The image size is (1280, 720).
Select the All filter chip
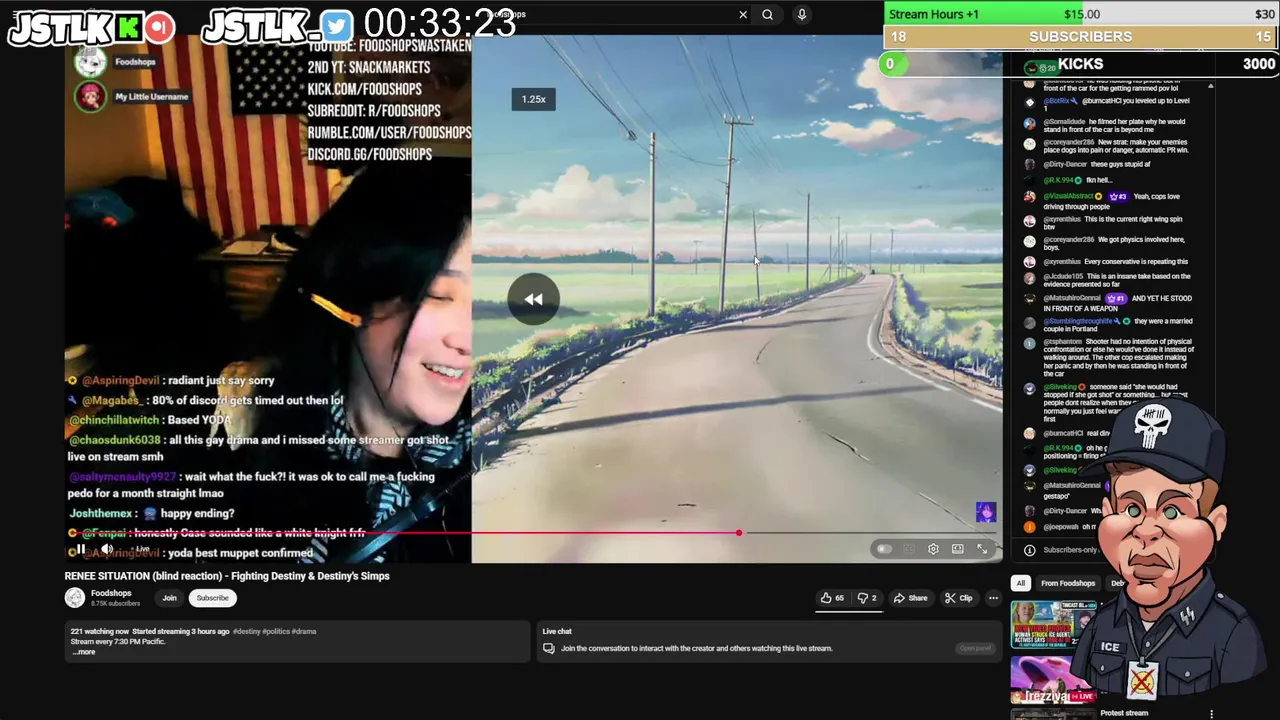(1020, 583)
